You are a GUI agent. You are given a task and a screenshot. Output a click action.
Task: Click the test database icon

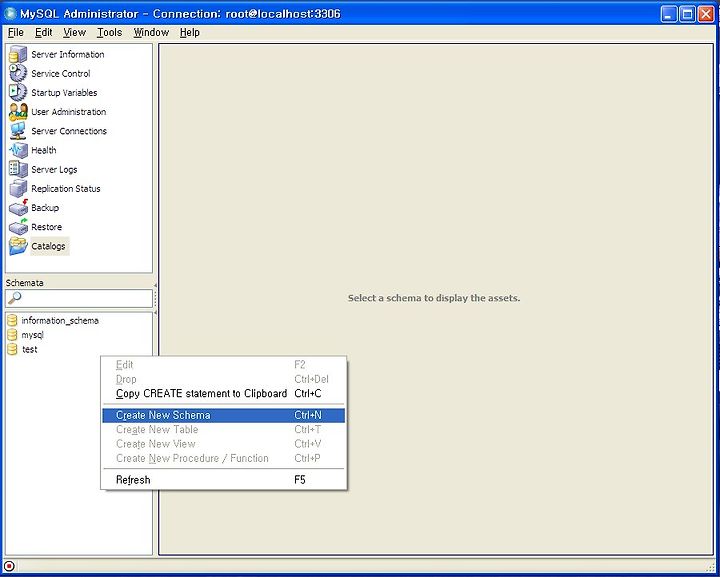coord(12,349)
